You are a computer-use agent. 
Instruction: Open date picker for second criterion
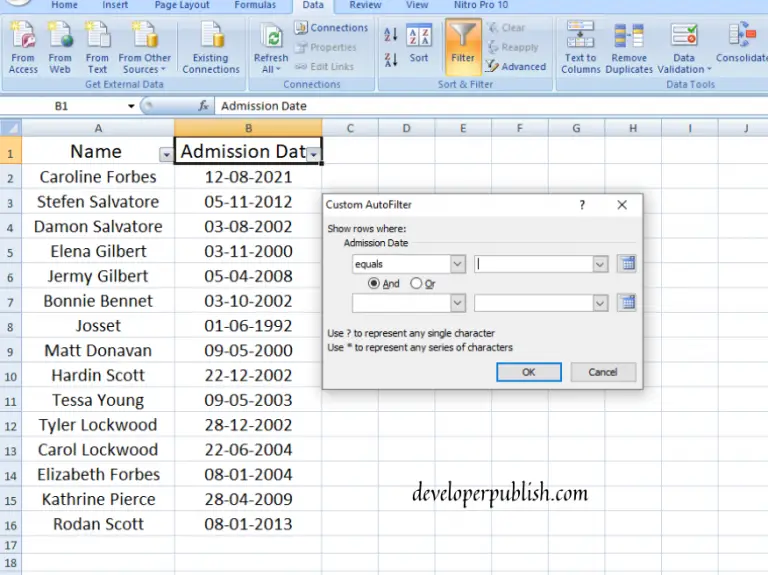(x=627, y=303)
